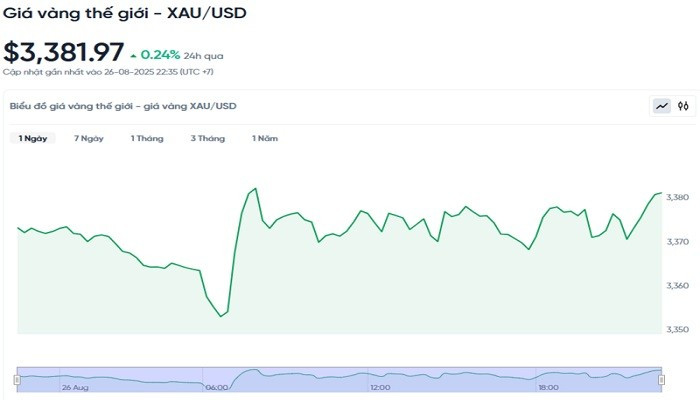Click the $3,381.97 gold price value
This screenshot has width=700, height=400.
coord(64,51)
